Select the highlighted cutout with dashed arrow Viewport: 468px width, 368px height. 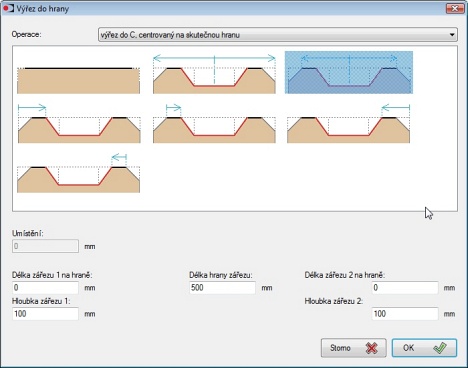(349, 72)
